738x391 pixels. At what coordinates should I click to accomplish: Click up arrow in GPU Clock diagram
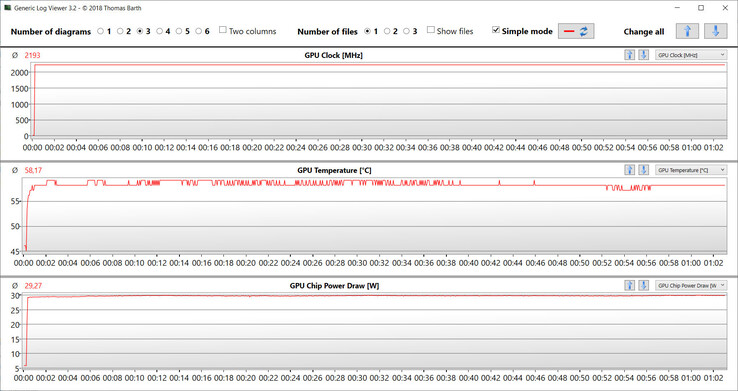(629, 55)
